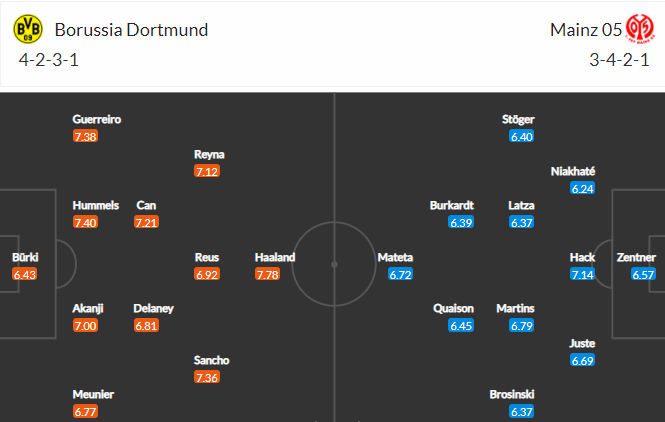
Task: Click Martins' 6.79 rating badge
Action: tap(522, 326)
